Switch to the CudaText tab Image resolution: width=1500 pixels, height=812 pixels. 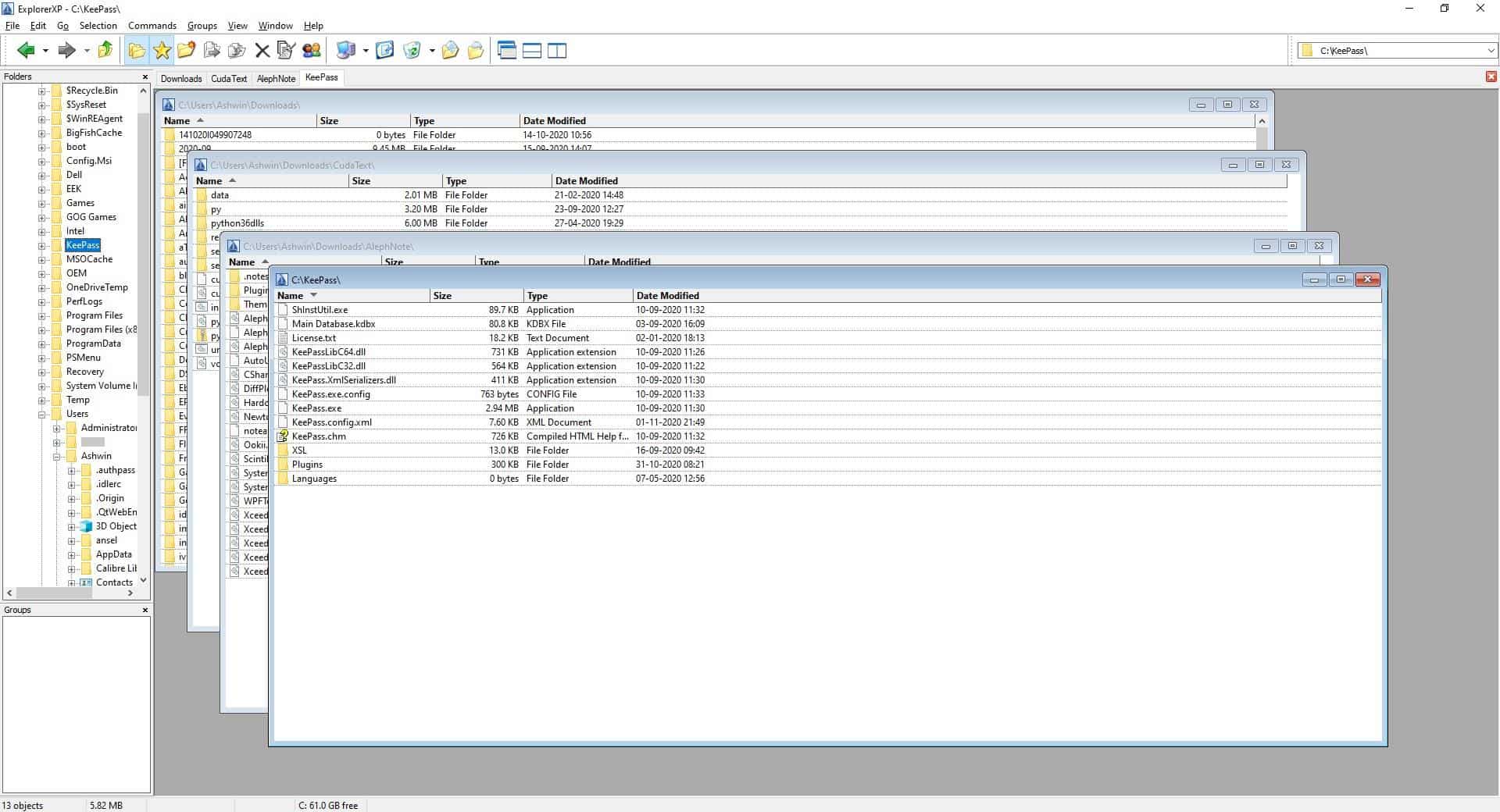pyautogui.click(x=229, y=79)
